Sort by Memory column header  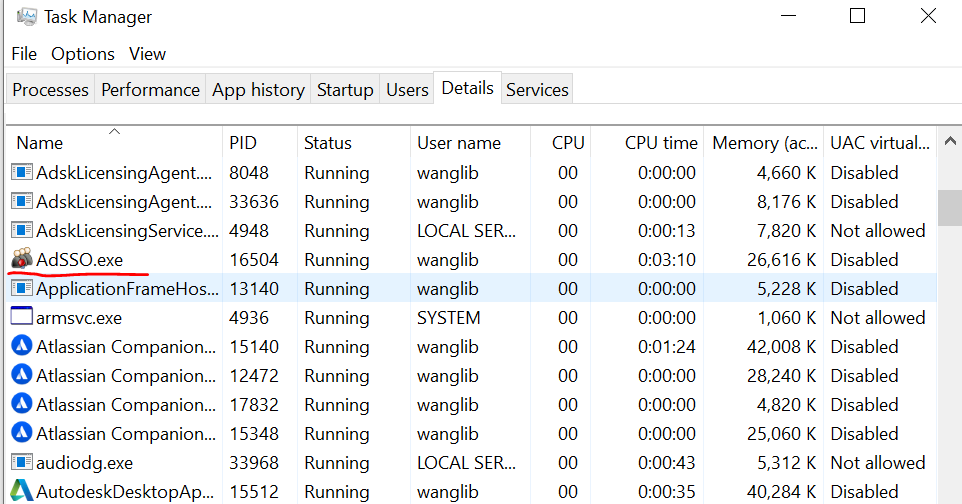tap(764, 144)
